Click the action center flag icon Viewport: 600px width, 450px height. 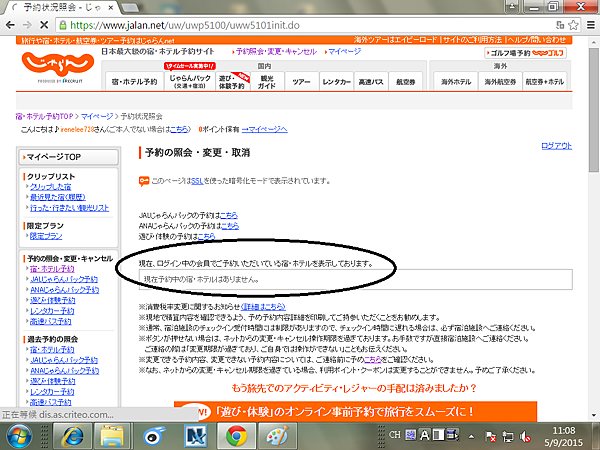491,436
